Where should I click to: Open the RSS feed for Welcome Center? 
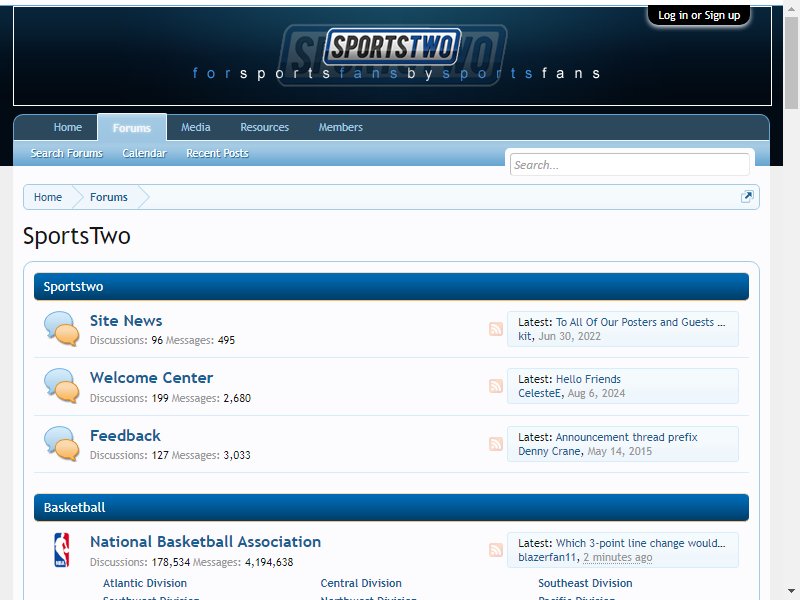(x=496, y=386)
